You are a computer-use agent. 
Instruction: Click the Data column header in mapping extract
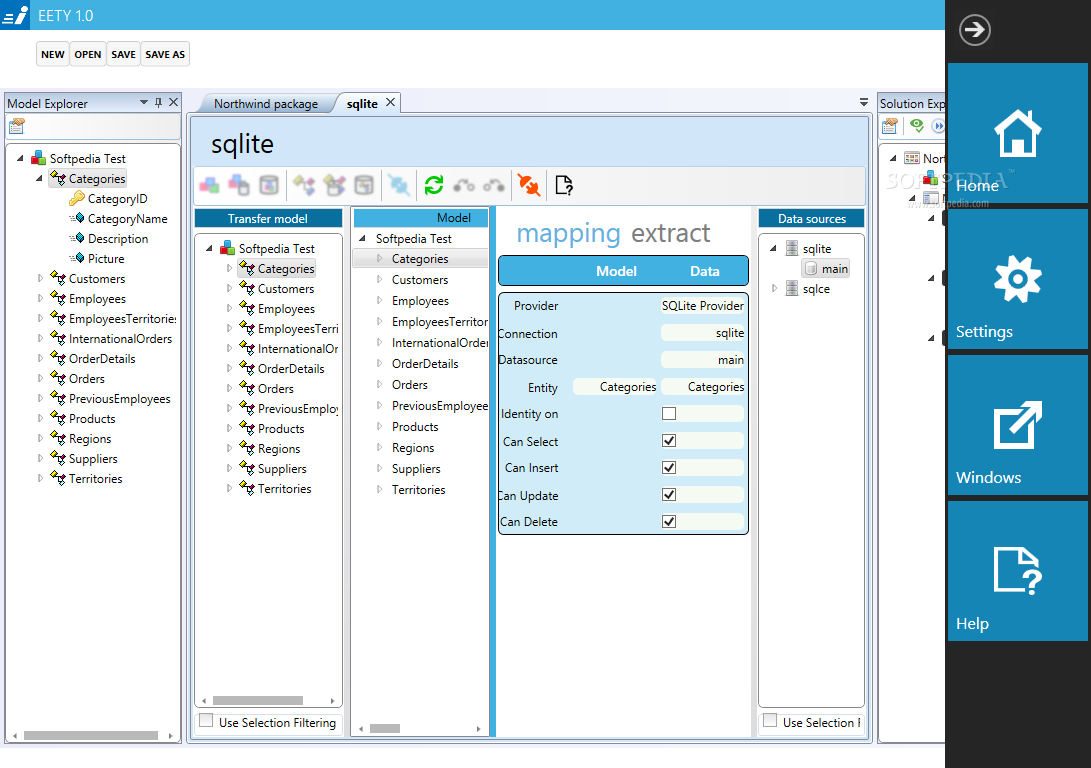pyautogui.click(x=704, y=271)
